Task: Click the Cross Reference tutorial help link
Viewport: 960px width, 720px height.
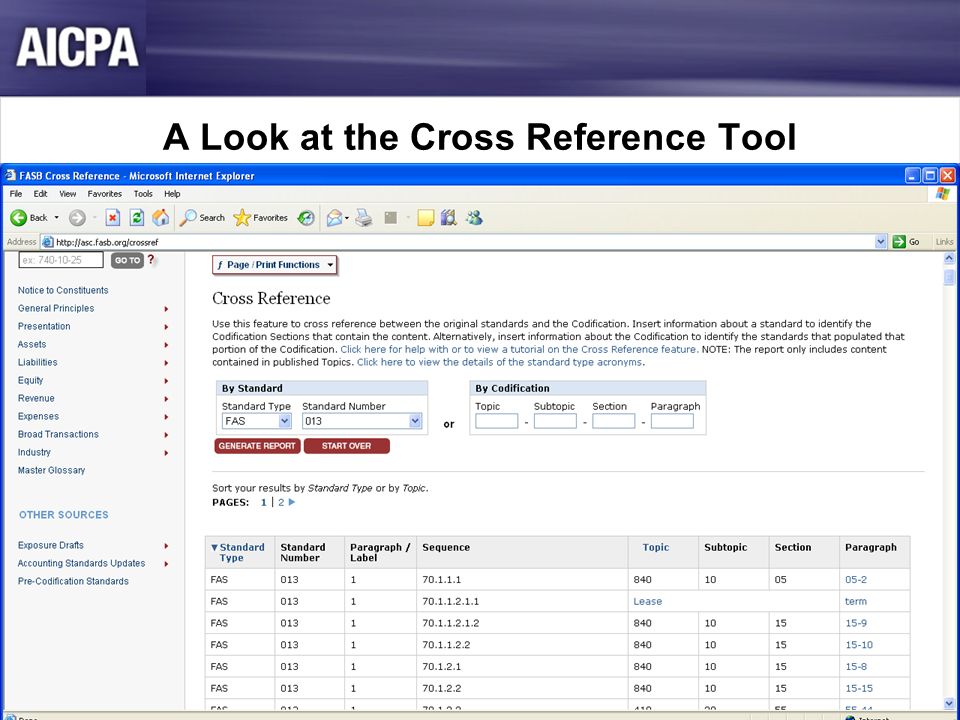Action: click(519, 350)
